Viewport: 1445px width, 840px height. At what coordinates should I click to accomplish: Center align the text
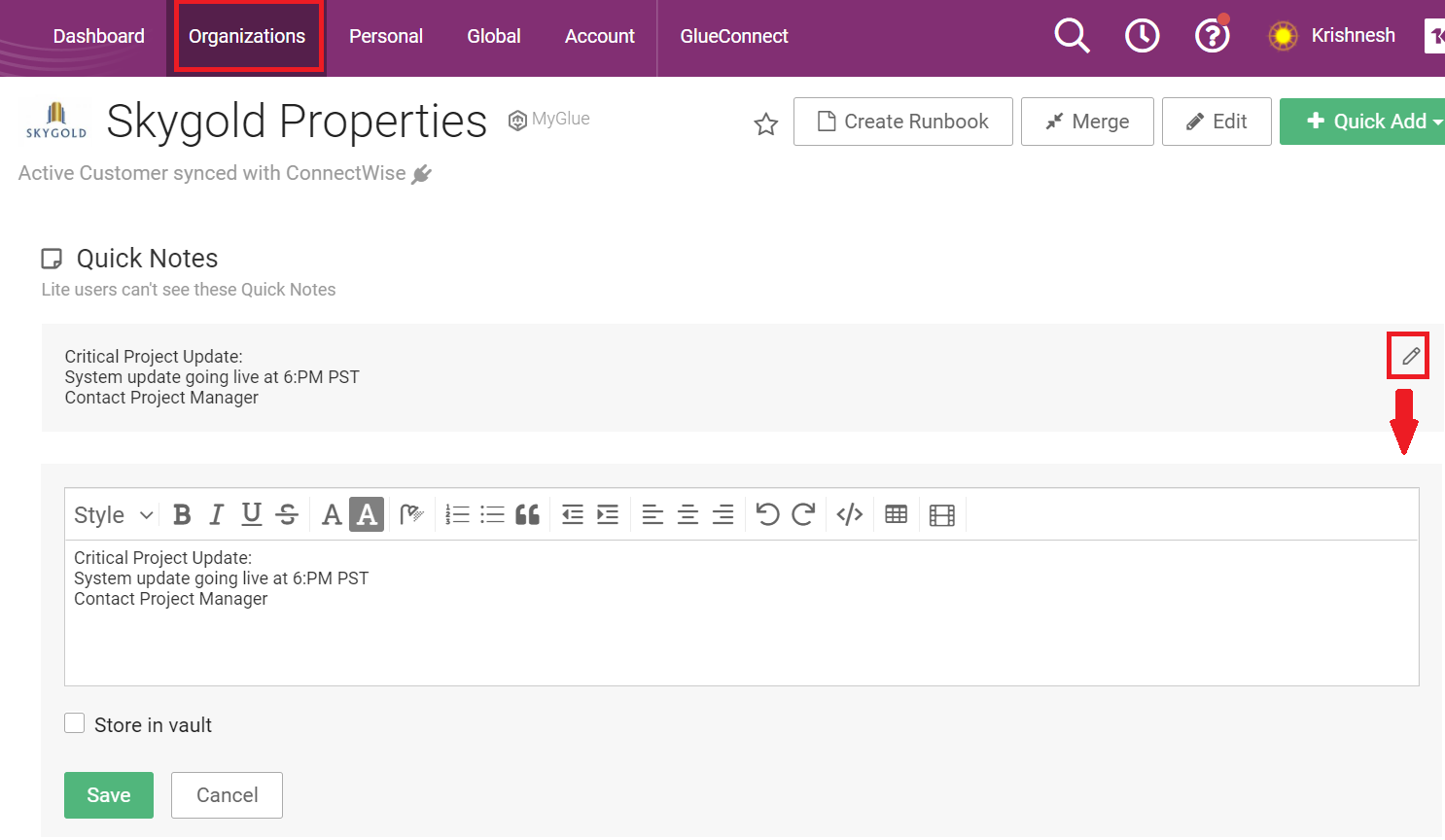pyautogui.click(x=687, y=514)
